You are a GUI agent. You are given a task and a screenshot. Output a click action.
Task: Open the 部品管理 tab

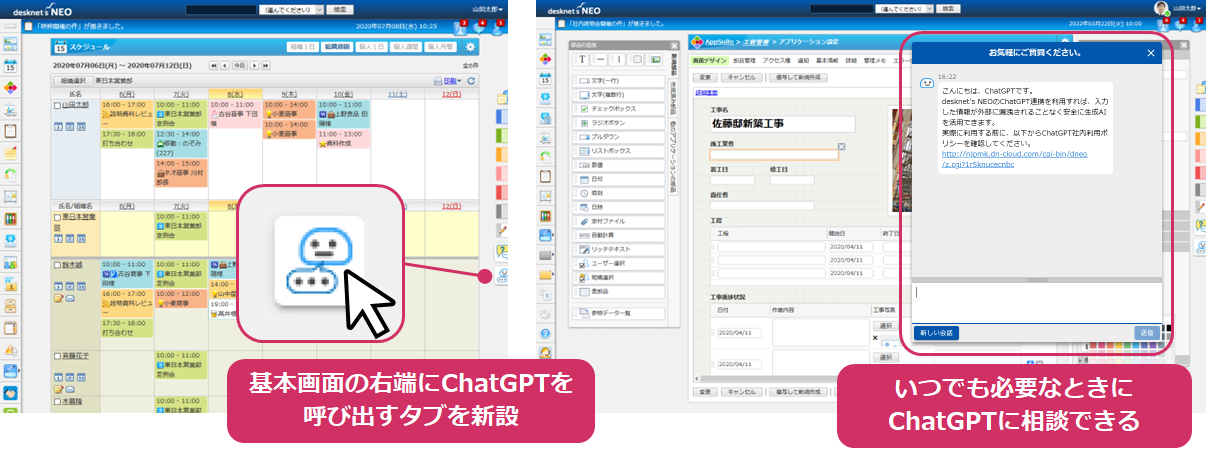(746, 60)
